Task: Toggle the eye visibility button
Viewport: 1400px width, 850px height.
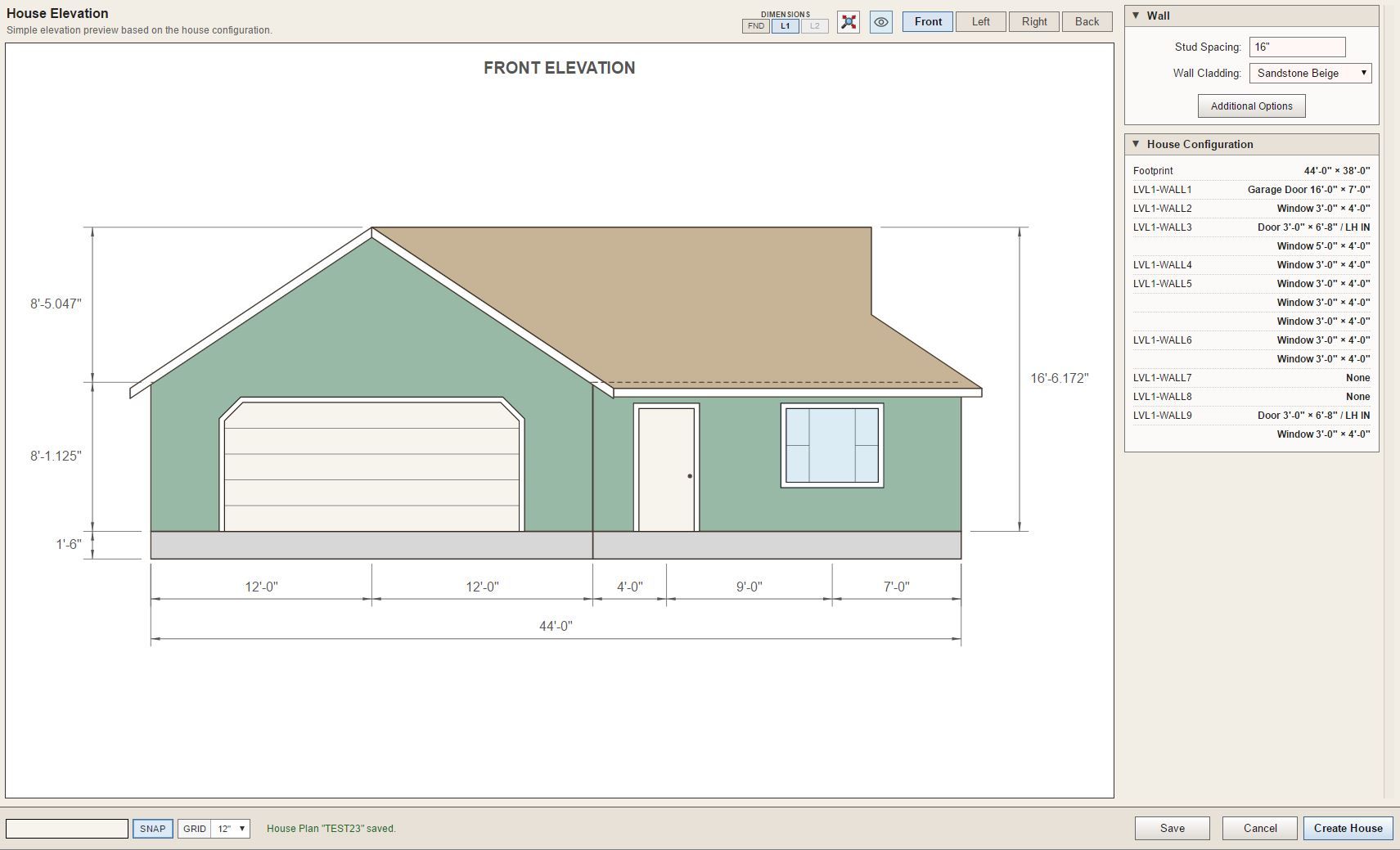Action: click(881, 22)
